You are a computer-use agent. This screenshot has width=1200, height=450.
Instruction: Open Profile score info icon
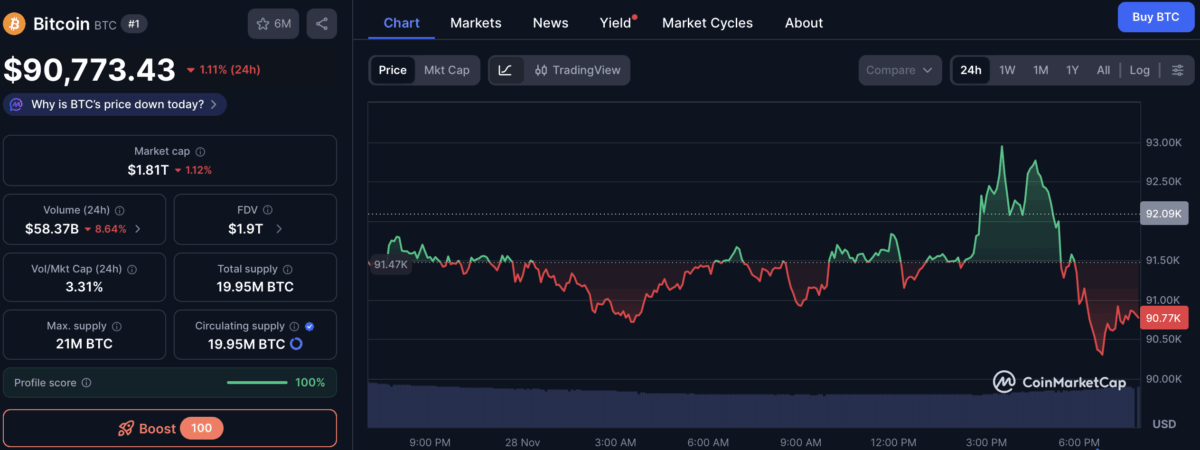pyautogui.click(x=86, y=383)
